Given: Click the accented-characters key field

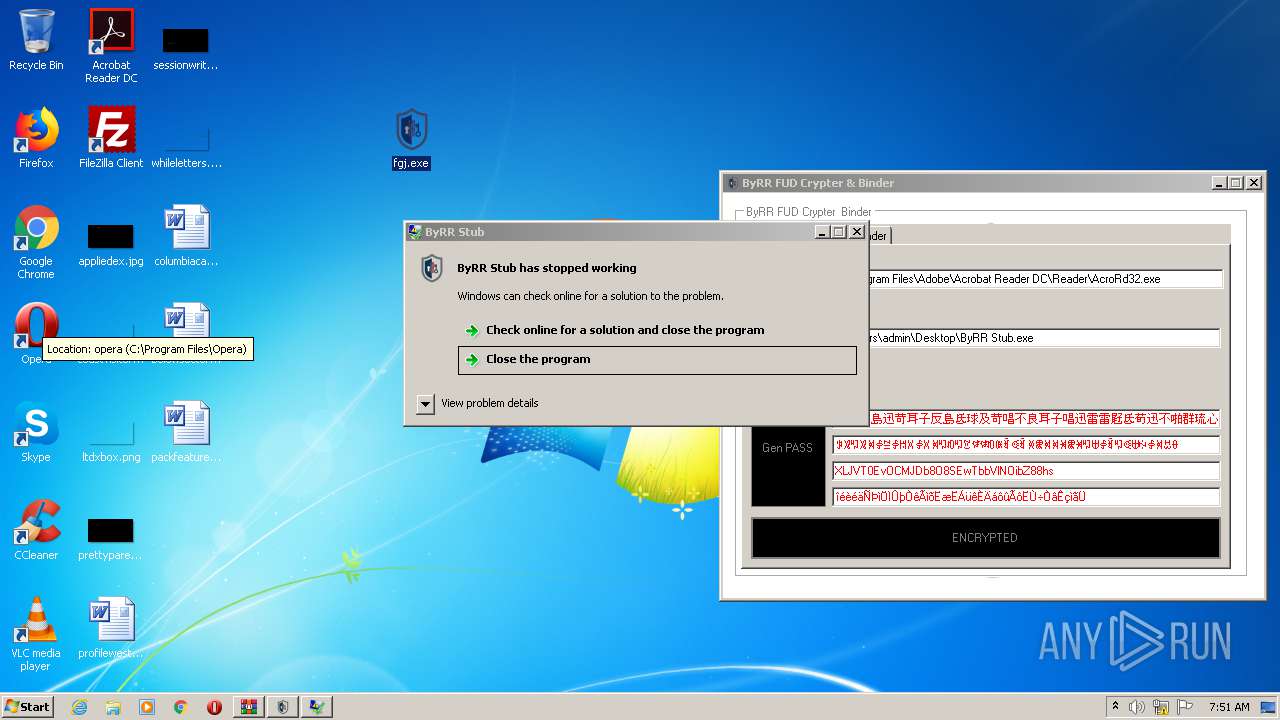Looking at the screenshot, I should pyautogui.click(x=1026, y=497).
